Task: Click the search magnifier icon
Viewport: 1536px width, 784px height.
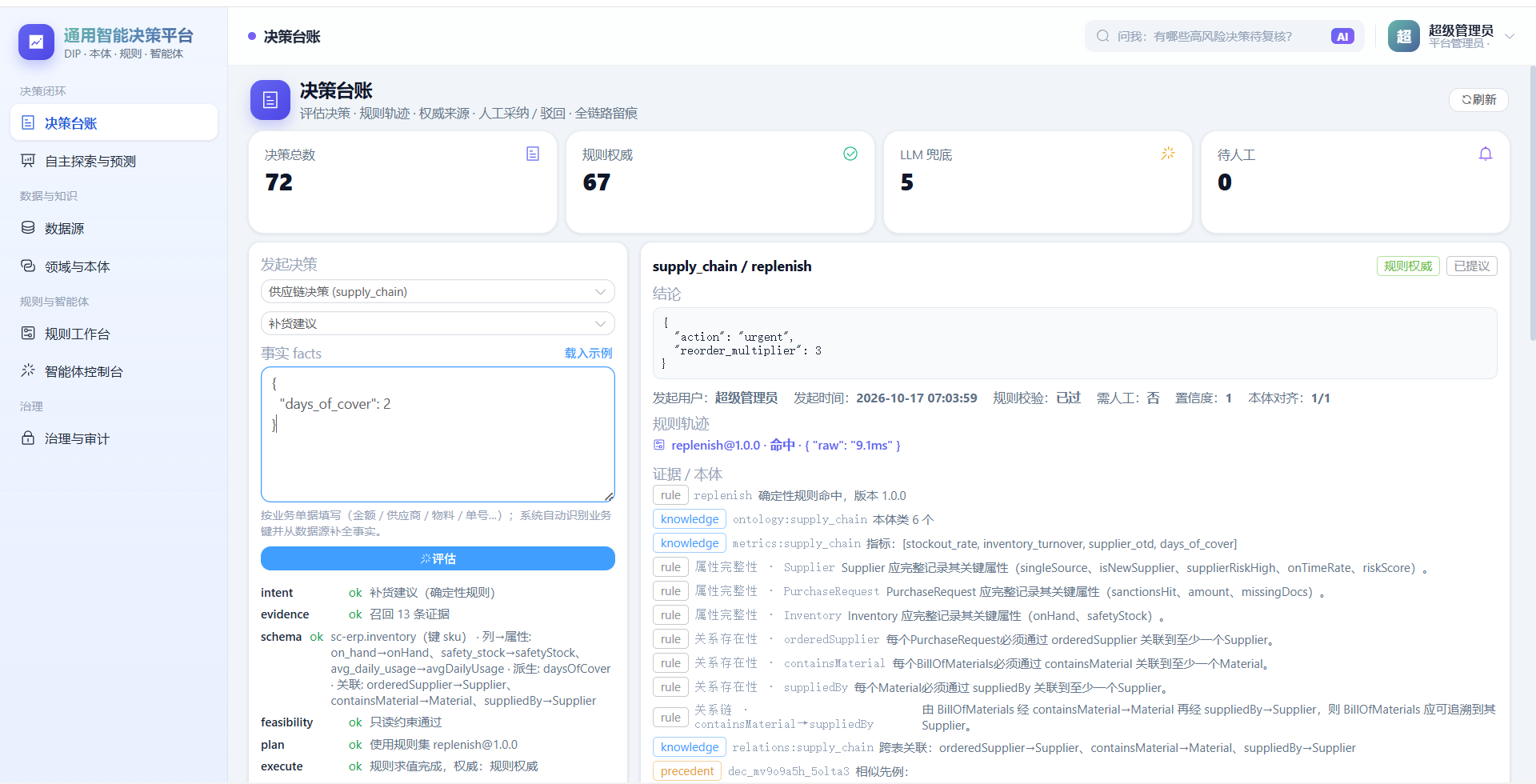Action: tap(1102, 36)
